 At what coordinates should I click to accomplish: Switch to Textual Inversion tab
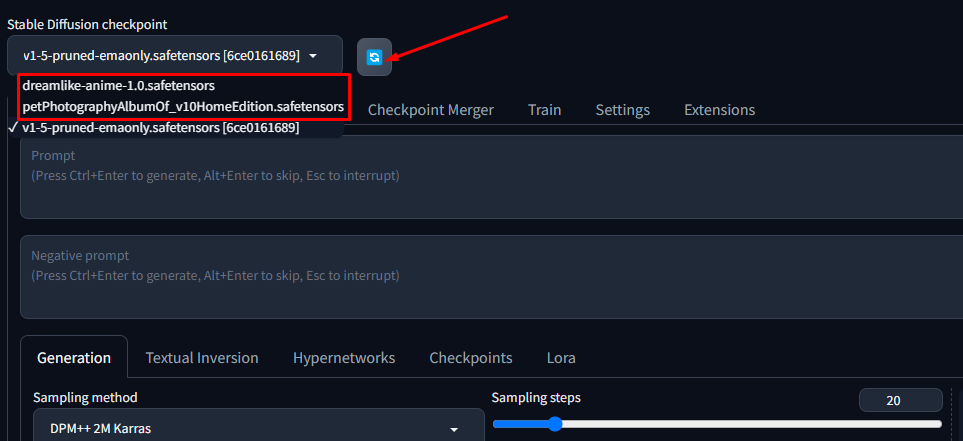coord(202,358)
